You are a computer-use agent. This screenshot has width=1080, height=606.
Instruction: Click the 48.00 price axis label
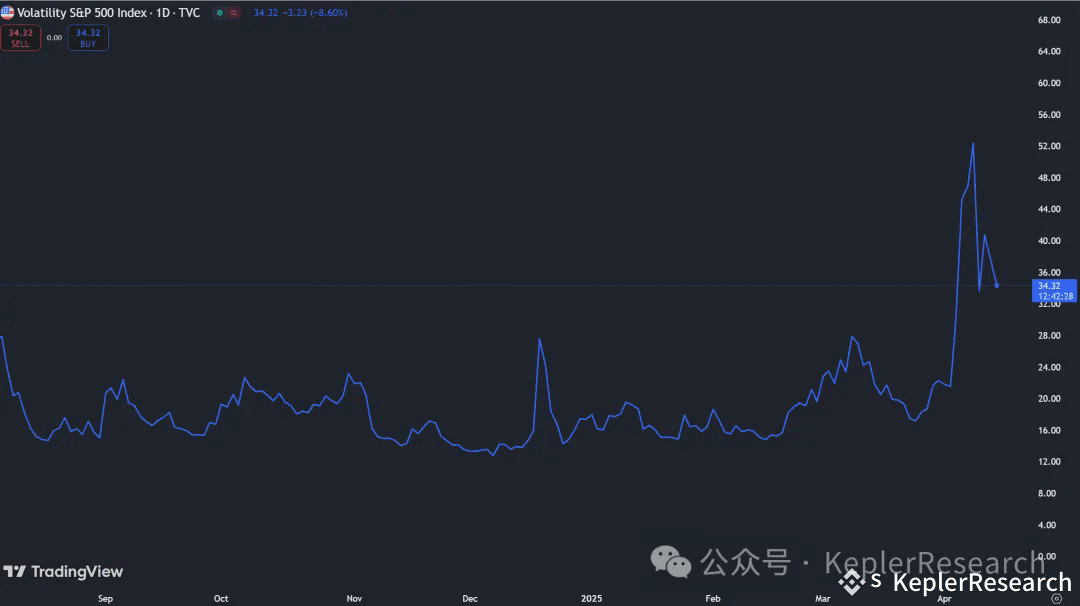click(1049, 178)
